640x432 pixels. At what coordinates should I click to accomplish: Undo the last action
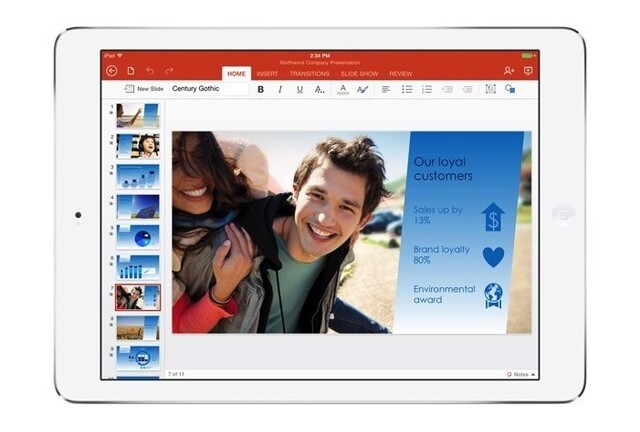pyautogui.click(x=150, y=71)
